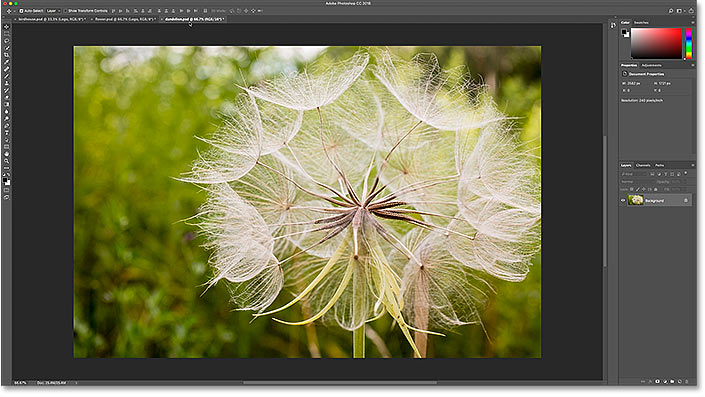The width and height of the screenshot is (705, 397).
Task: Switch to the Paths panel tab
Action: click(660, 165)
